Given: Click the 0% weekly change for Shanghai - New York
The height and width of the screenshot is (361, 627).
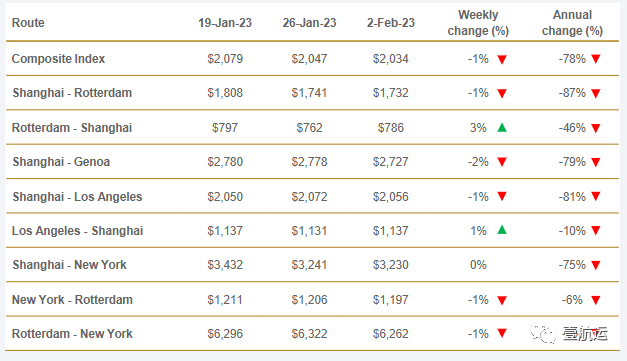Looking at the screenshot, I should pyautogui.click(x=478, y=265).
